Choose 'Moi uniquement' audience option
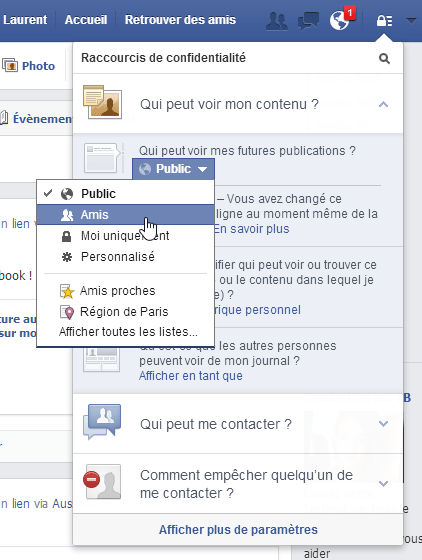The image size is (422, 560). click(x=125, y=236)
